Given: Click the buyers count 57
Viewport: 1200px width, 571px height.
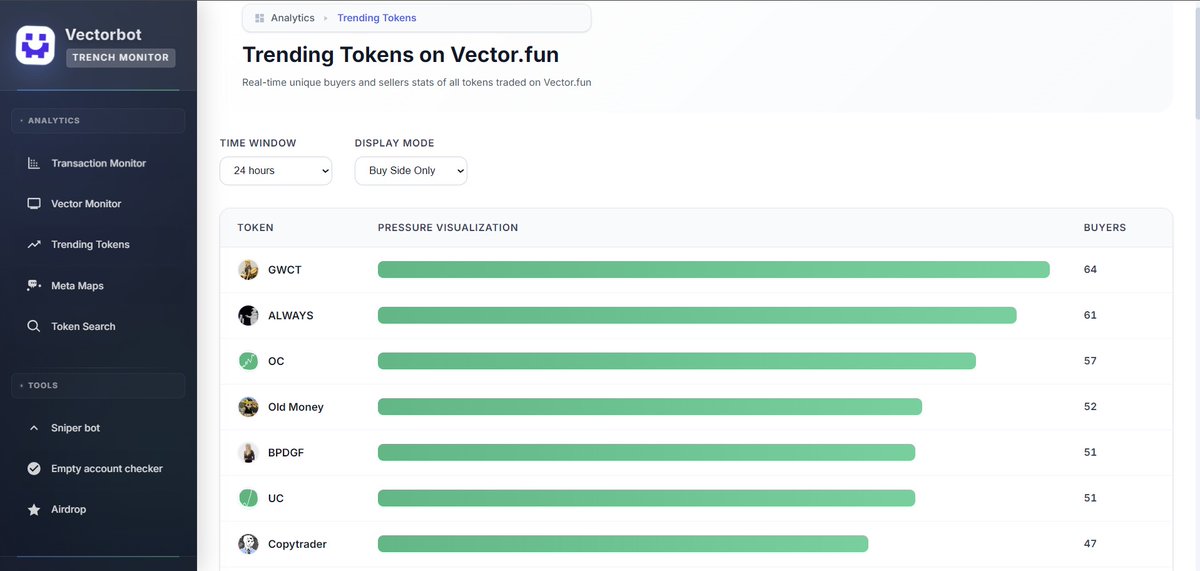Looking at the screenshot, I should pyautogui.click(x=1090, y=361).
